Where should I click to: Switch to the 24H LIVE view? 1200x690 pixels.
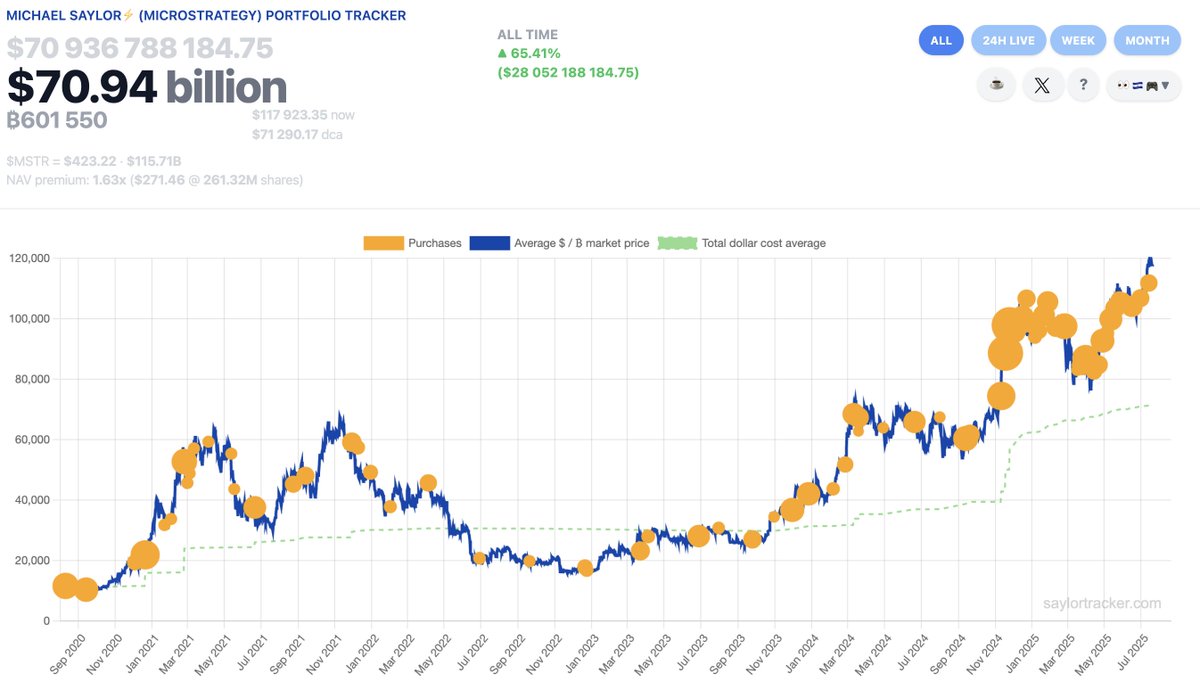[1009, 40]
